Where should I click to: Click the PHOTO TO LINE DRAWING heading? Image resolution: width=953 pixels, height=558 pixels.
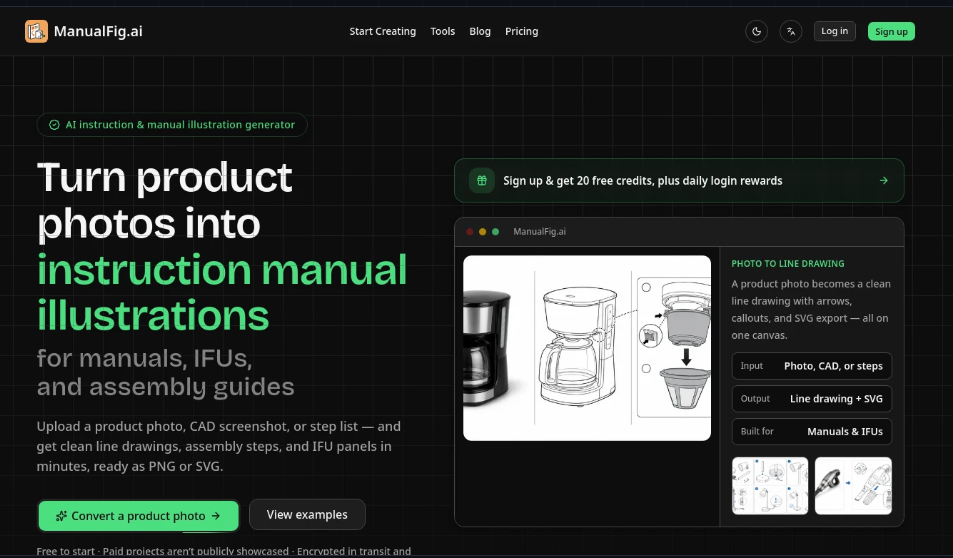click(x=788, y=264)
